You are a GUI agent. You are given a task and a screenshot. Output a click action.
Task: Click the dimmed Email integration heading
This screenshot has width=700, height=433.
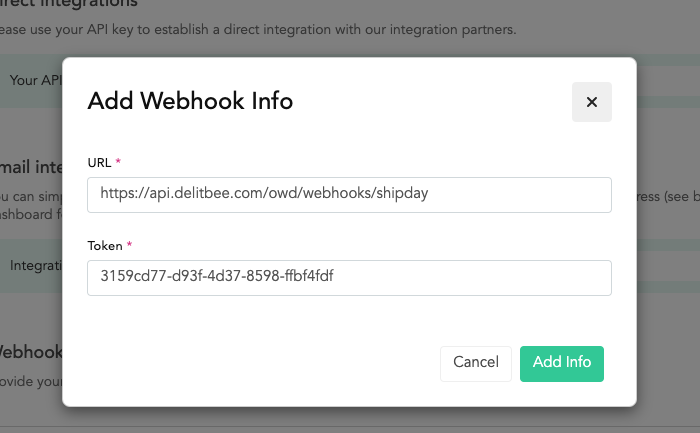click(x=31, y=167)
